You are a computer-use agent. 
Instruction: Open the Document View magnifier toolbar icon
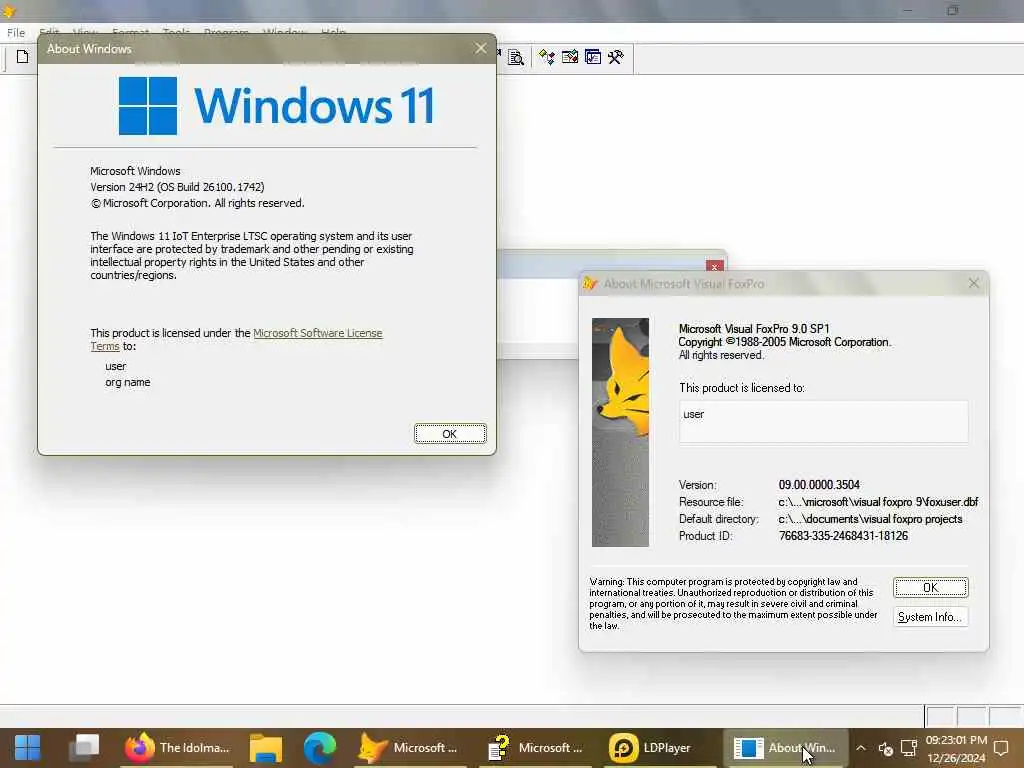516,57
